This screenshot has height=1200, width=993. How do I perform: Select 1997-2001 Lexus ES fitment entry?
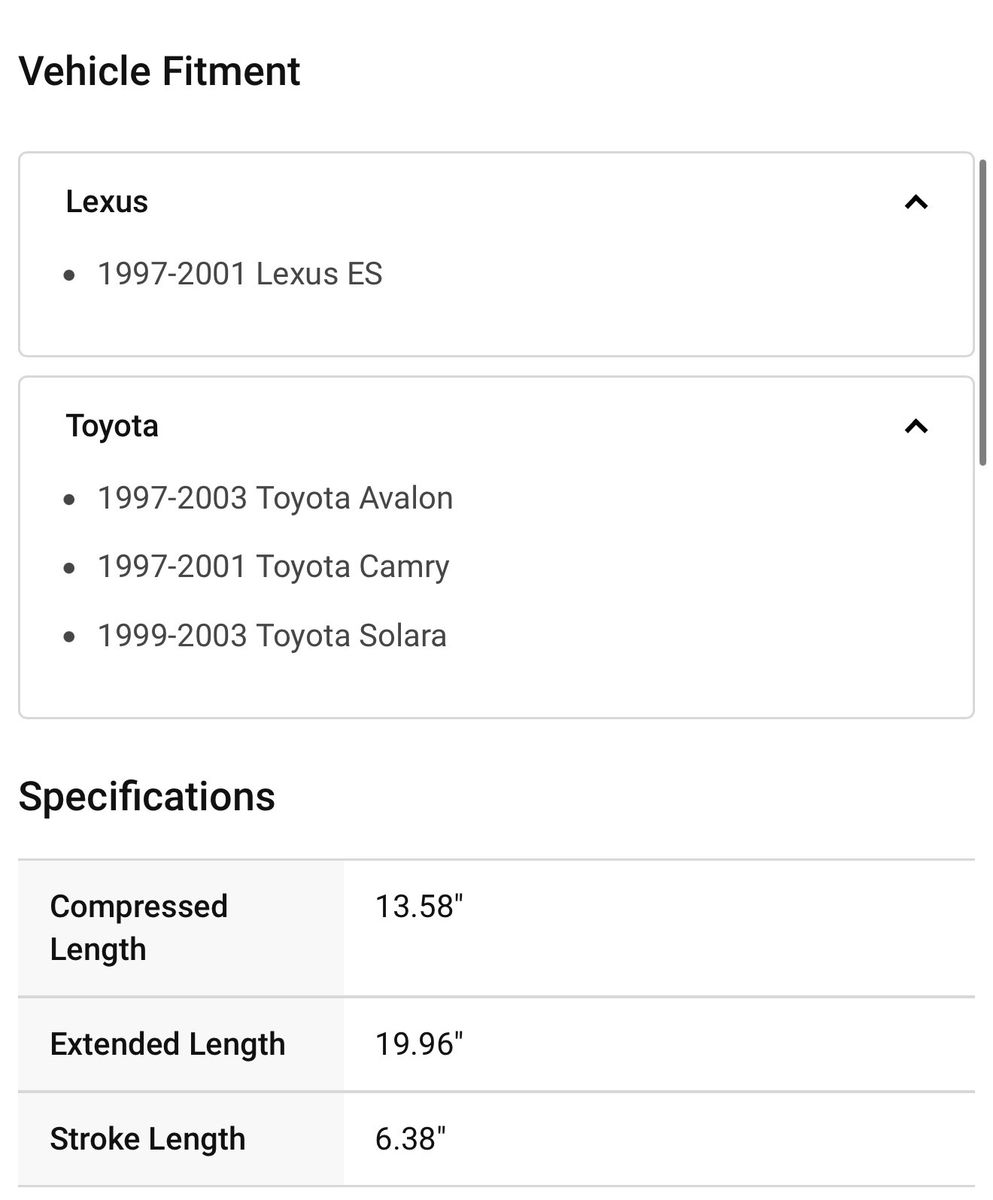[240, 274]
